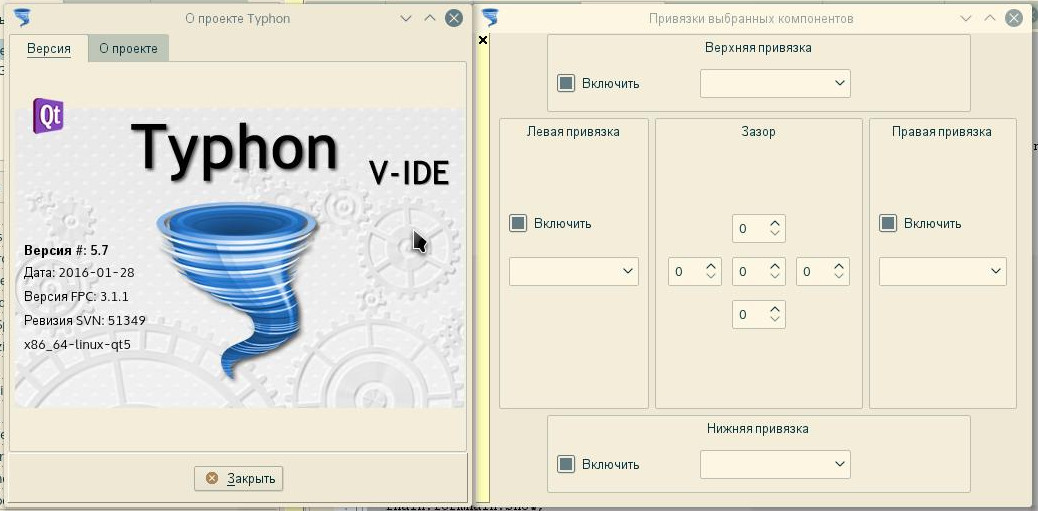
Task: Click the small black X left of anchors panel
Action: tap(483, 40)
